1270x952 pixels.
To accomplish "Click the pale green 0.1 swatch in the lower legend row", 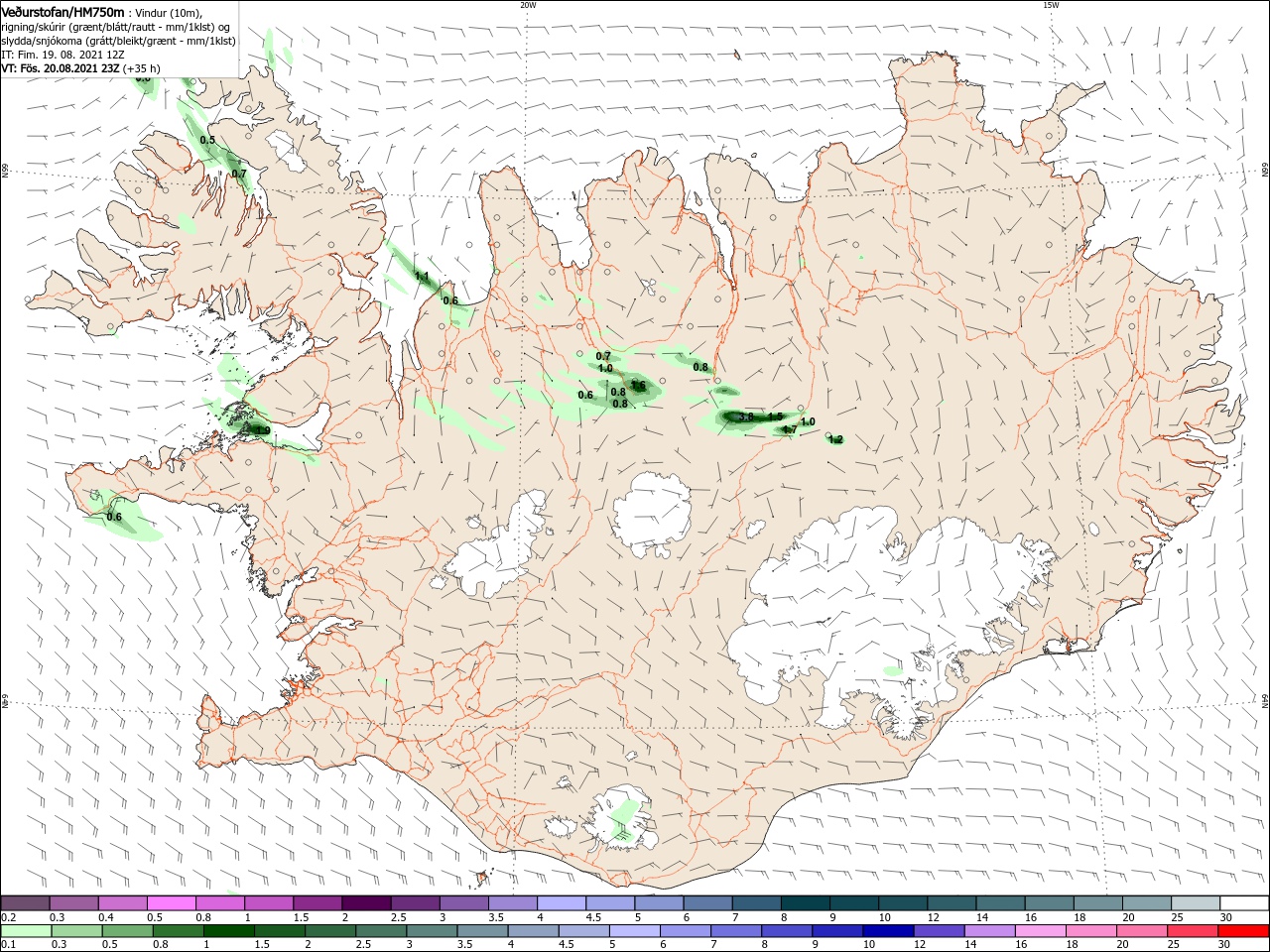I will pyautogui.click(x=27, y=931).
